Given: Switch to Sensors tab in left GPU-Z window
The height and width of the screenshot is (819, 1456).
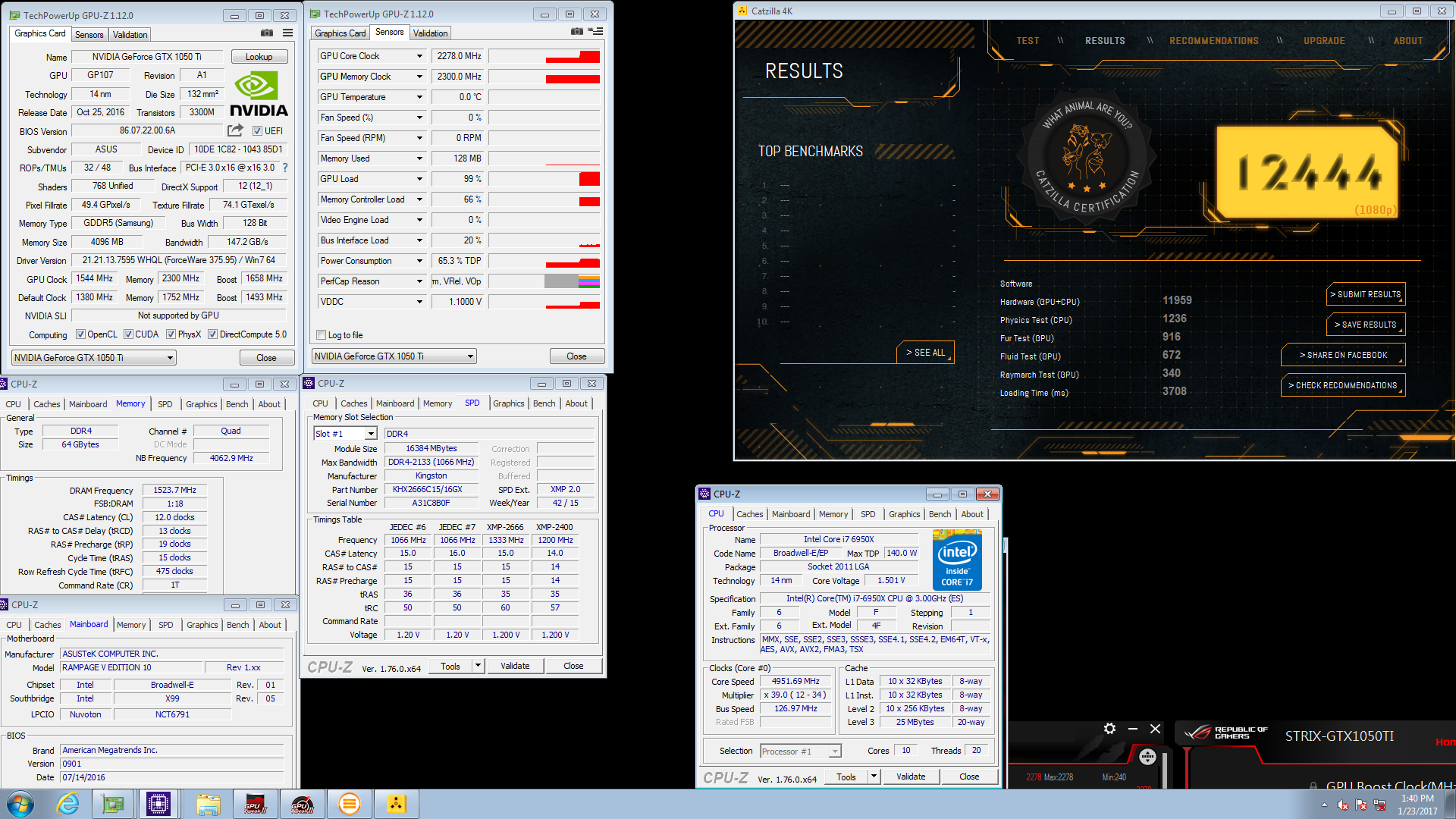Looking at the screenshot, I should point(89,35).
